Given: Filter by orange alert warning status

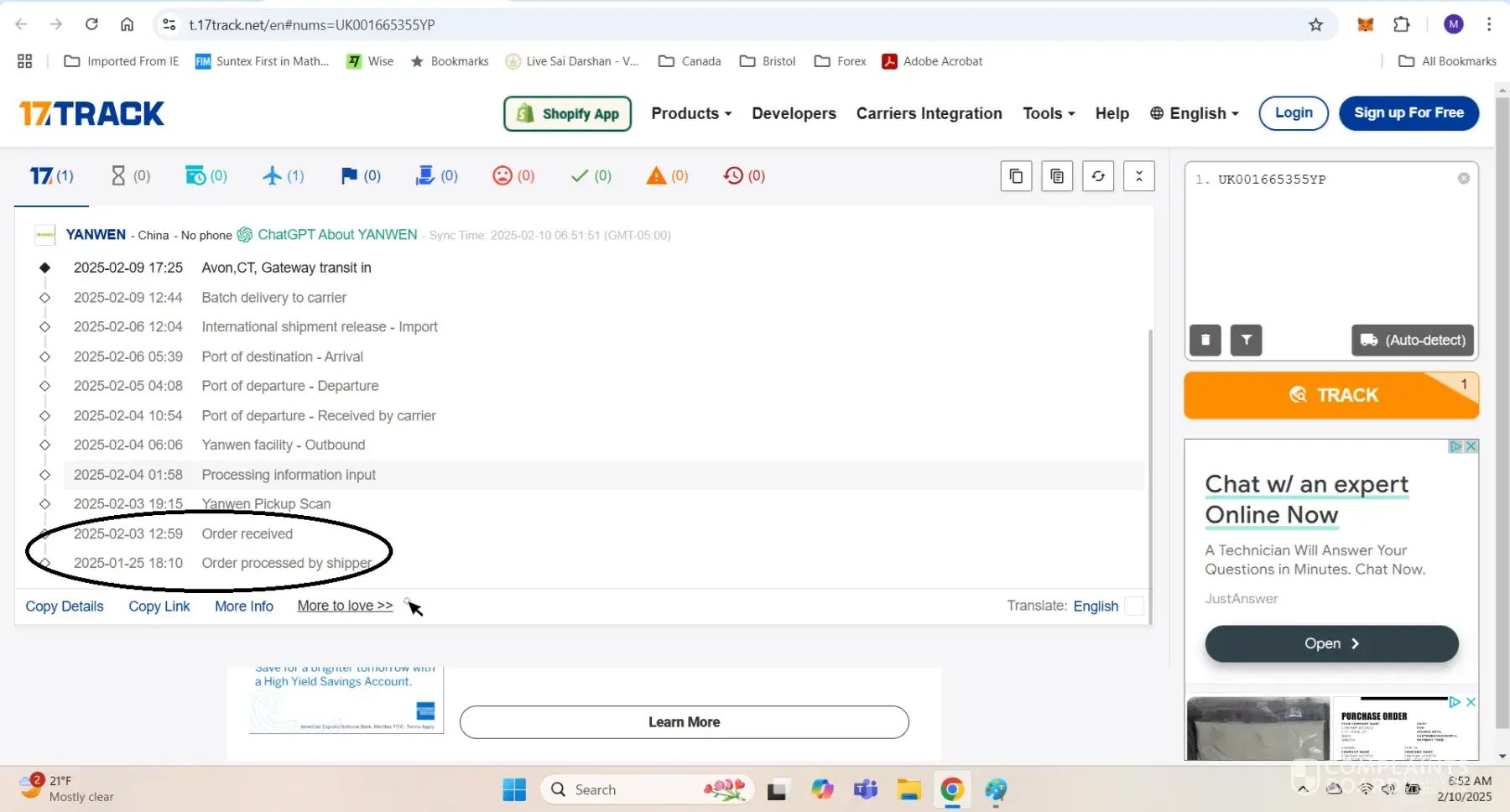Looking at the screenshot, I should 667,176.
